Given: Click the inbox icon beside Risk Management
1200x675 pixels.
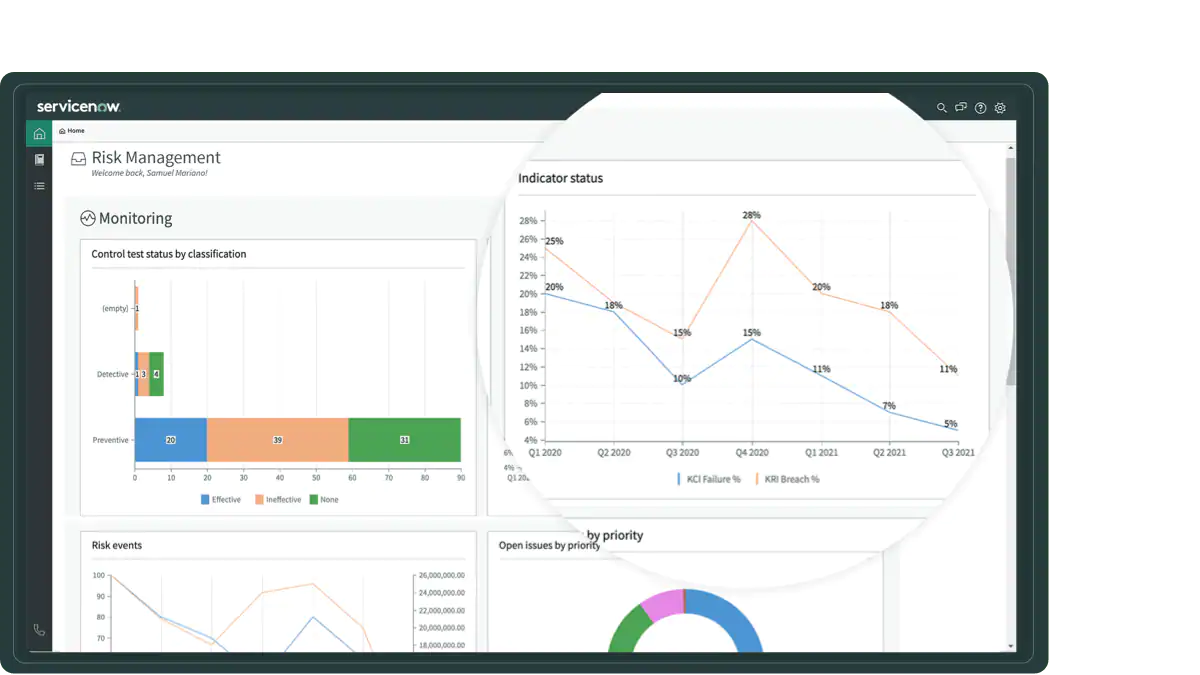Looking at the screenshot, I should coord(78,158).
